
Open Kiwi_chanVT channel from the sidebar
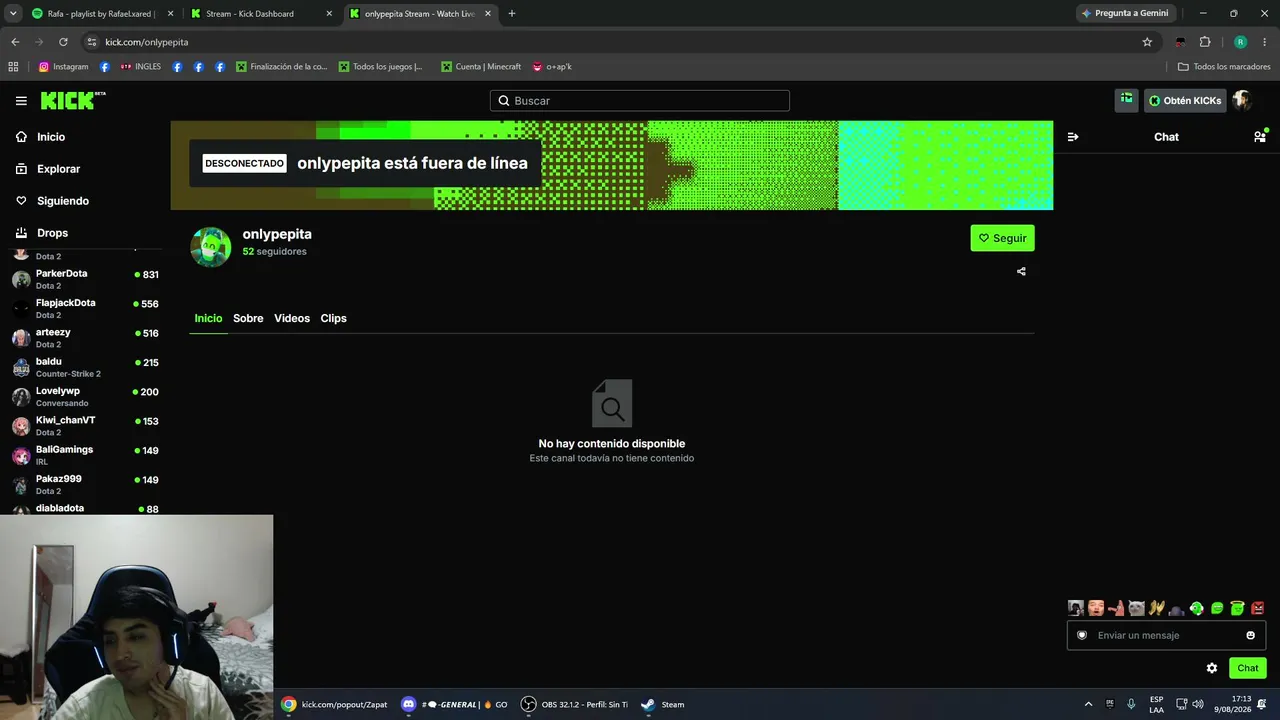point(85,426)
